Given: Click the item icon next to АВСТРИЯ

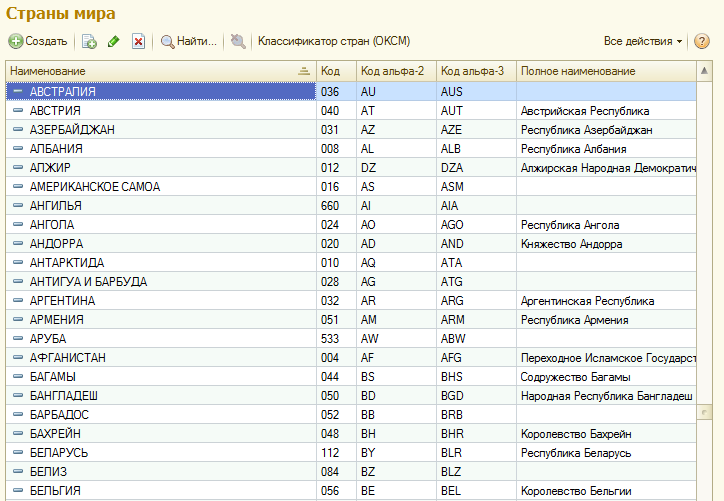Looking at the screenshot, I should [18, 110].
